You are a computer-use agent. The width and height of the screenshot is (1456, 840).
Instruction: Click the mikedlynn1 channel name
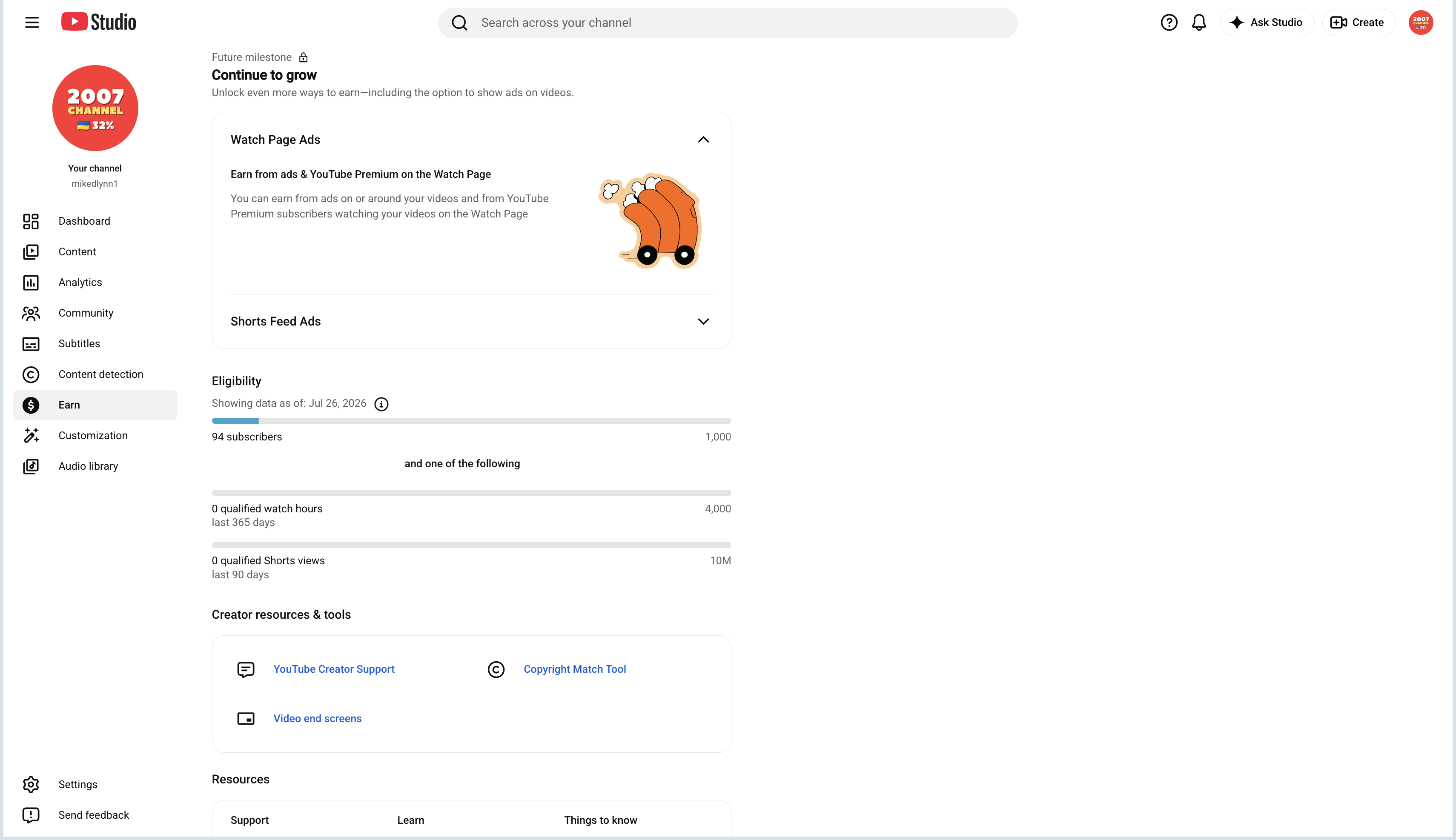pos(95,183)
